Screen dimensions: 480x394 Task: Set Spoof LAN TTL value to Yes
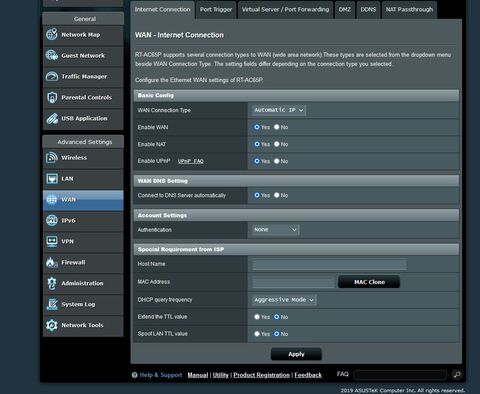[x=257, y=334]
